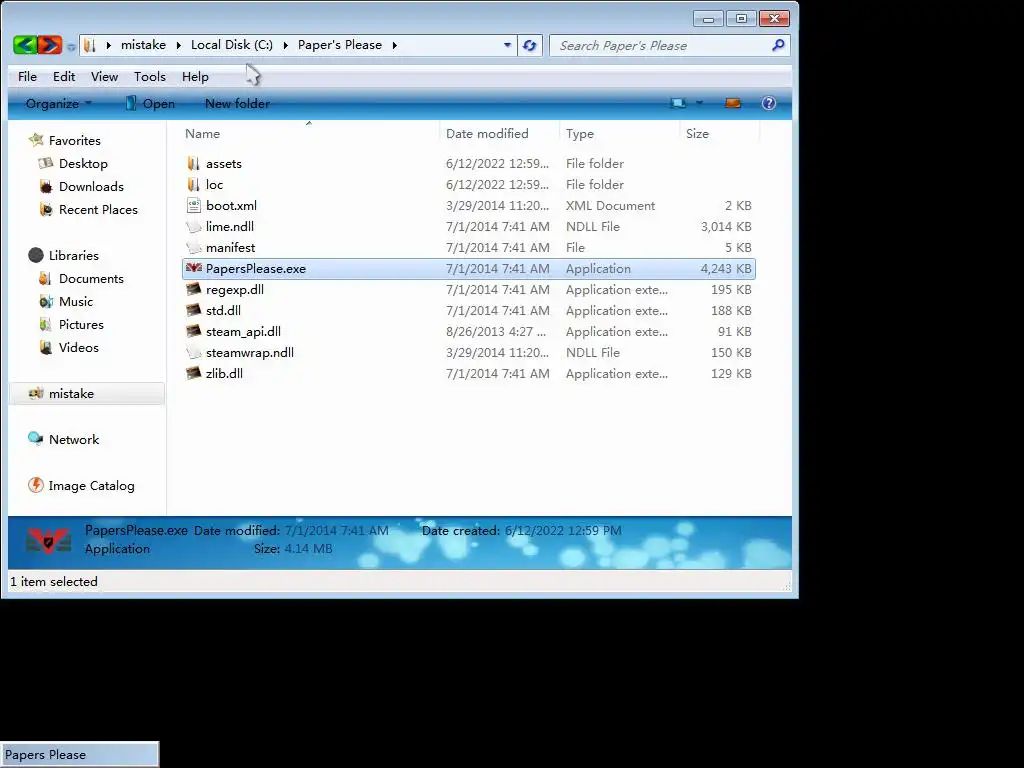Expand the arrow after Paper's Please in the breadcrumb

coord(394,45)
